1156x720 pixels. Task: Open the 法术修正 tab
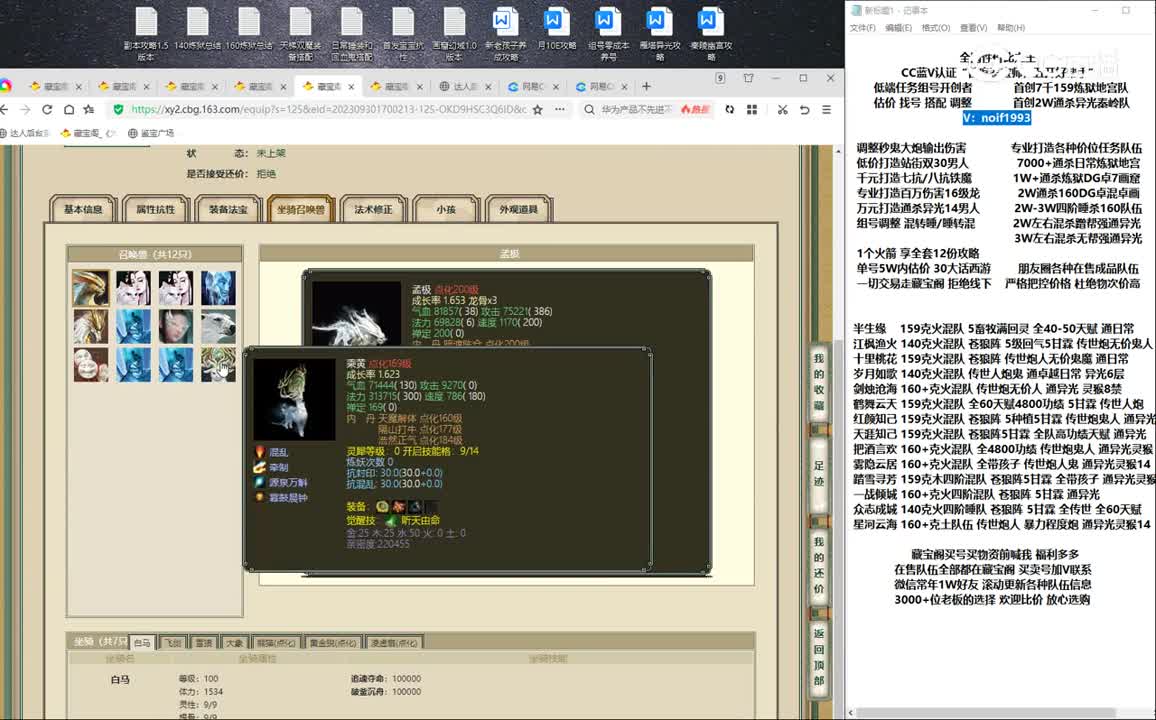(373, 209)
